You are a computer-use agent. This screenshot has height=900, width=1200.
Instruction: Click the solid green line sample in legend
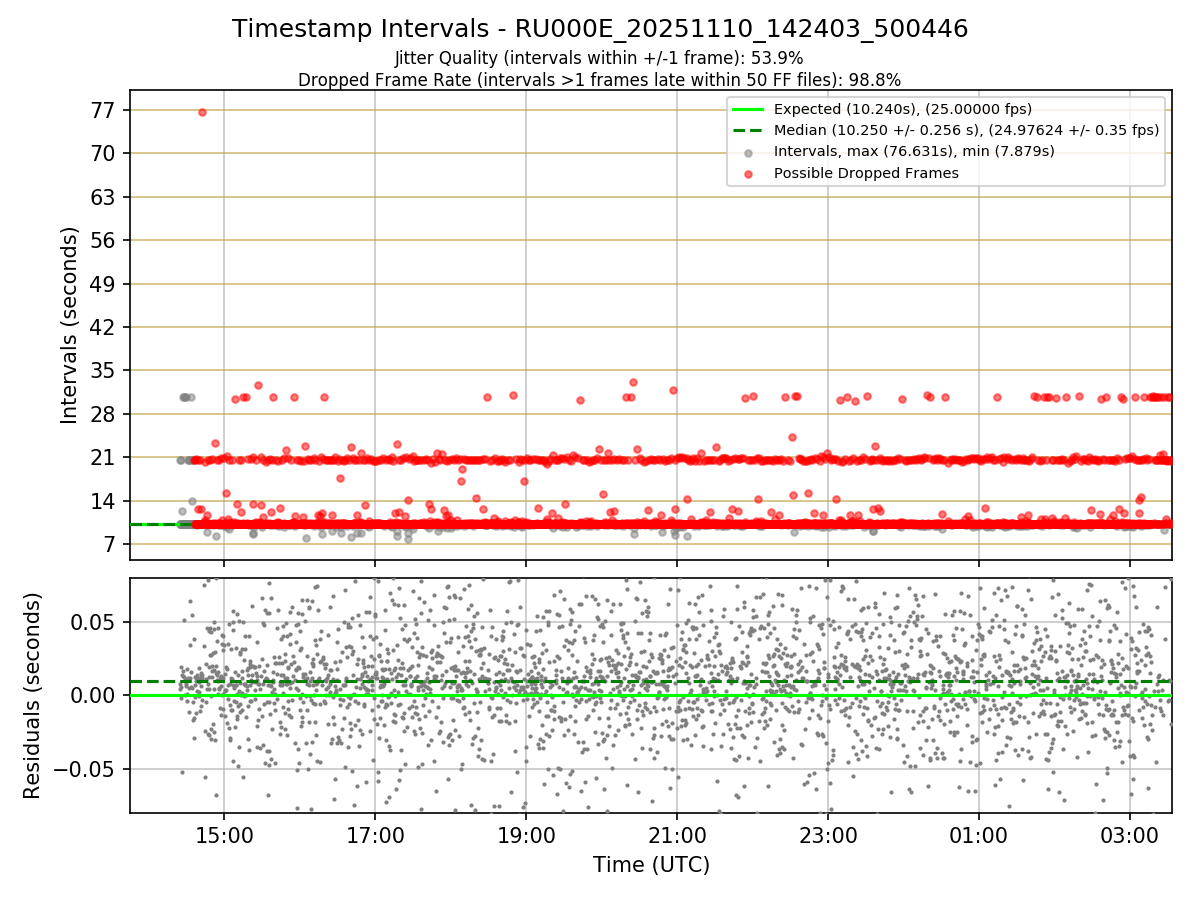[x=748, y=109]
